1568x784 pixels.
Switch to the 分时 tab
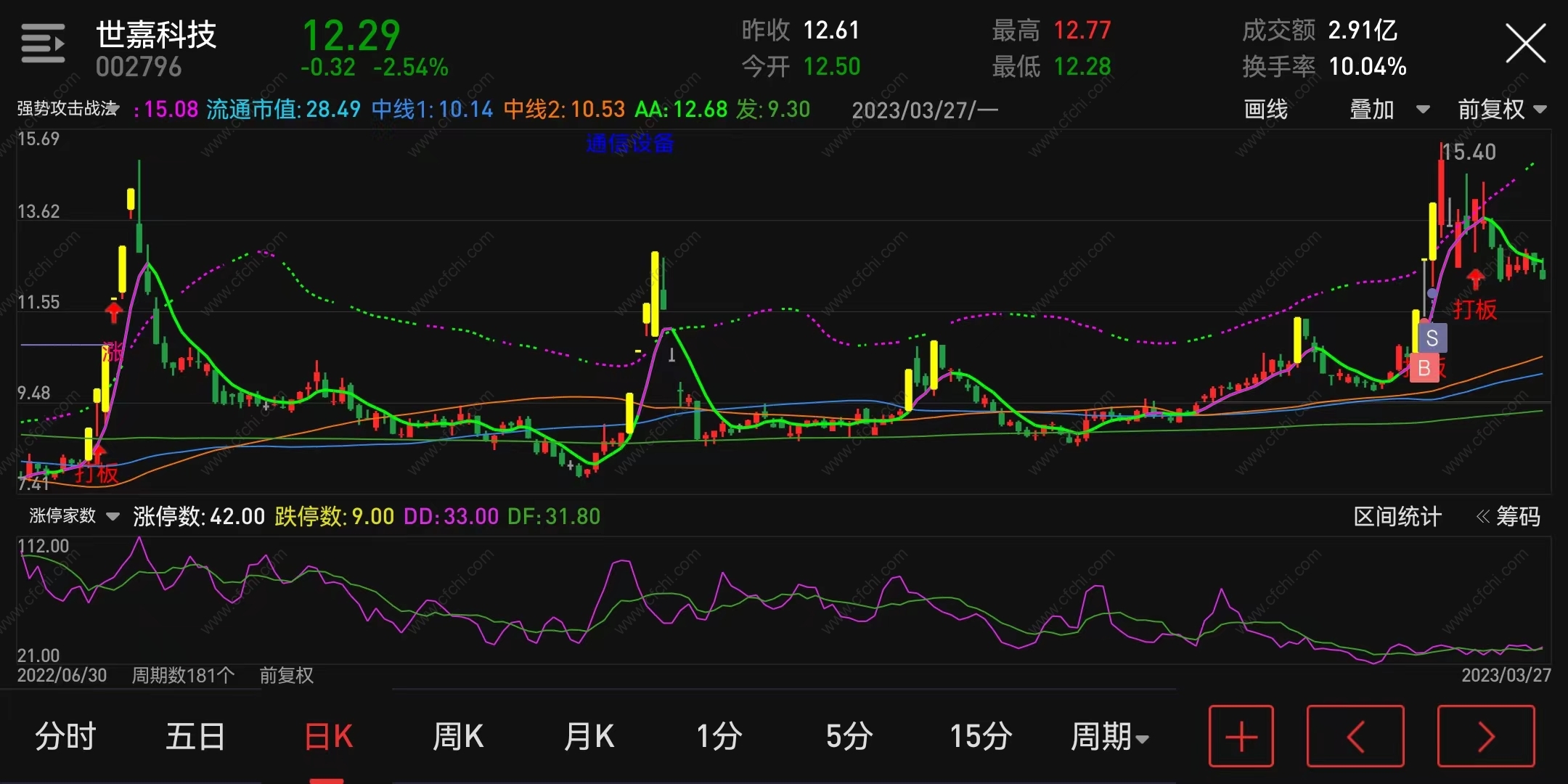pyautogui.click(x=65, y=736)
